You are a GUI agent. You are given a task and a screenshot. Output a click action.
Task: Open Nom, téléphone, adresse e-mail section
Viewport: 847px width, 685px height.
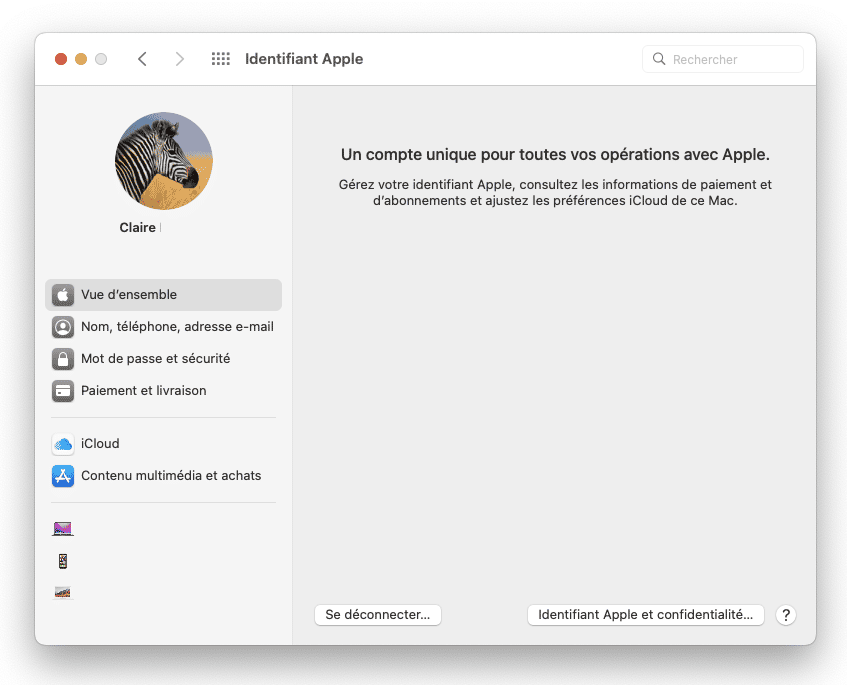click(x=163, y=327)
